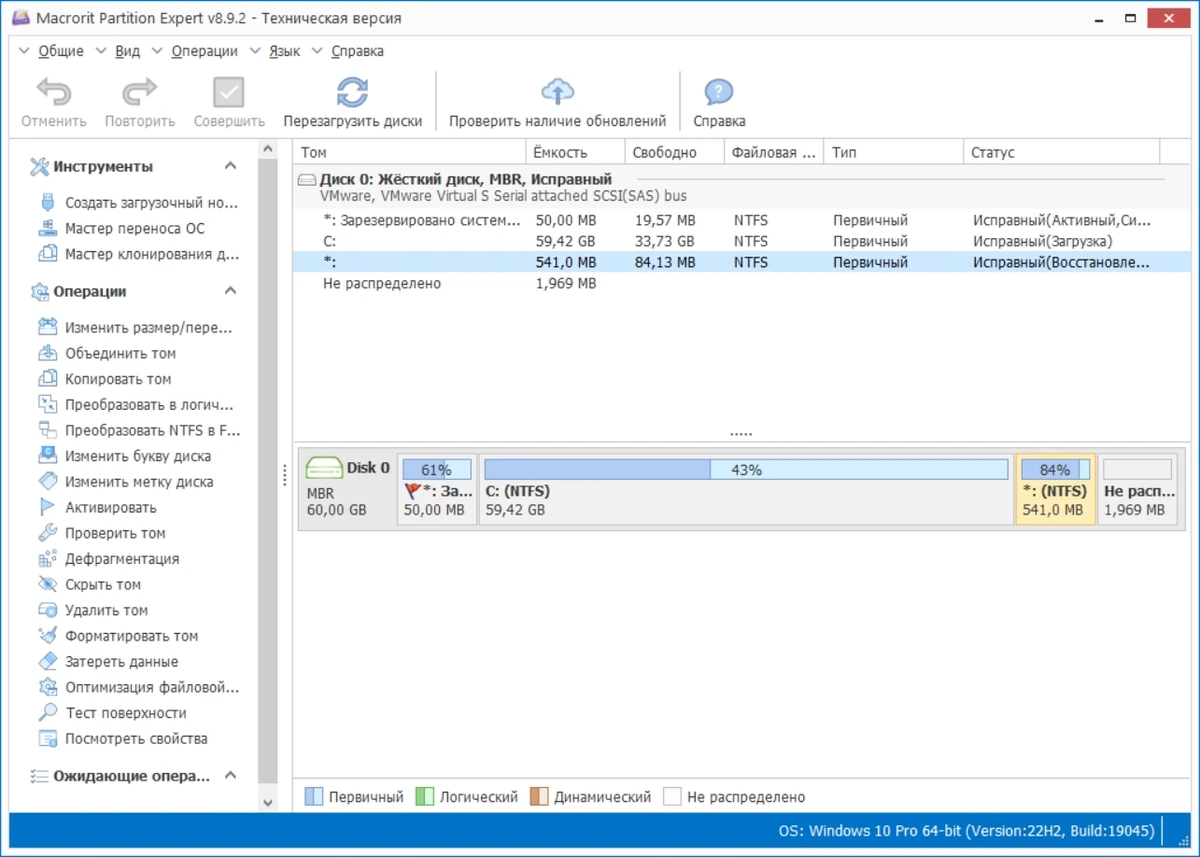Click the Изменить метку диска icon
This screenshot has height=857, width=1200.
47,482
